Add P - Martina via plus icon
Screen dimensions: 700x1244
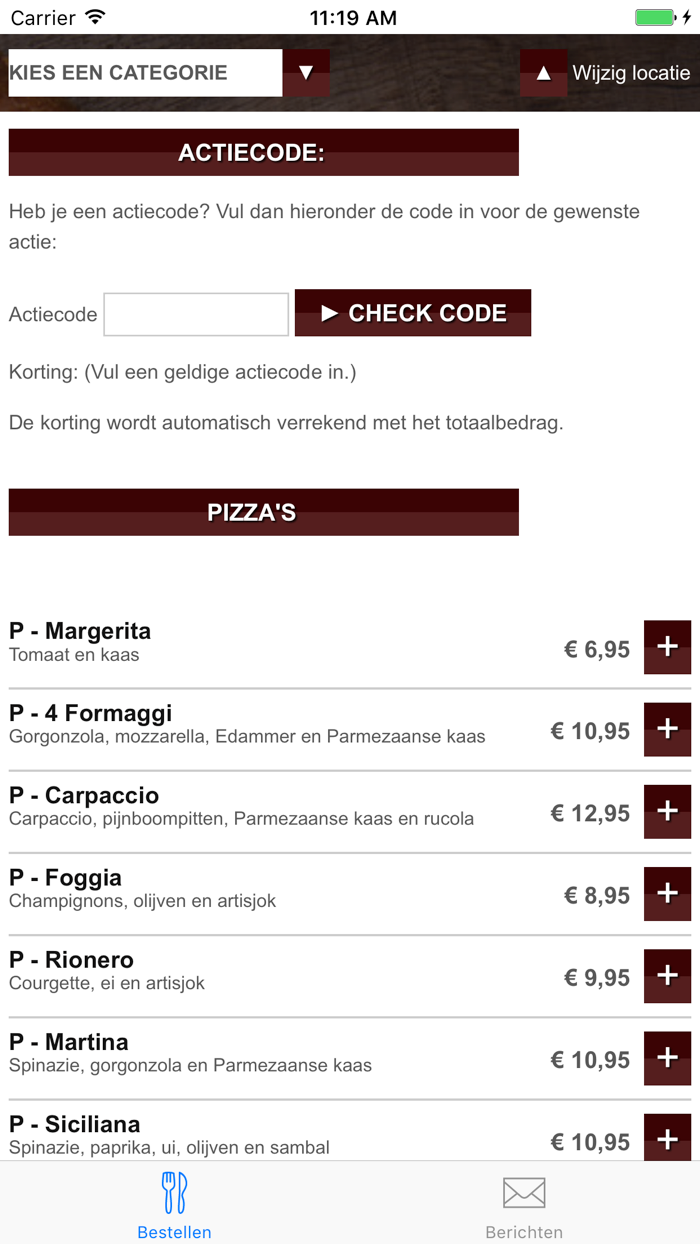tap(667, 1057)
